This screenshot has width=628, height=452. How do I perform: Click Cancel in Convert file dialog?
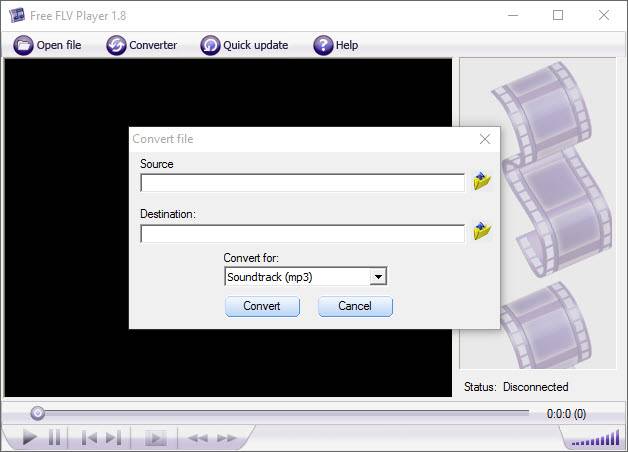355,306
